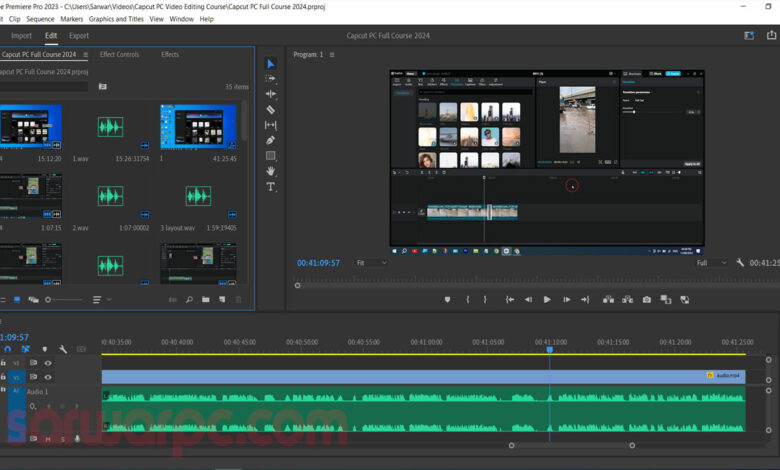Image resolution: width=780 pixels, height=470 pixels.
Task: Switch Project panel to Freeform View
Action: (x=33, y=299)
